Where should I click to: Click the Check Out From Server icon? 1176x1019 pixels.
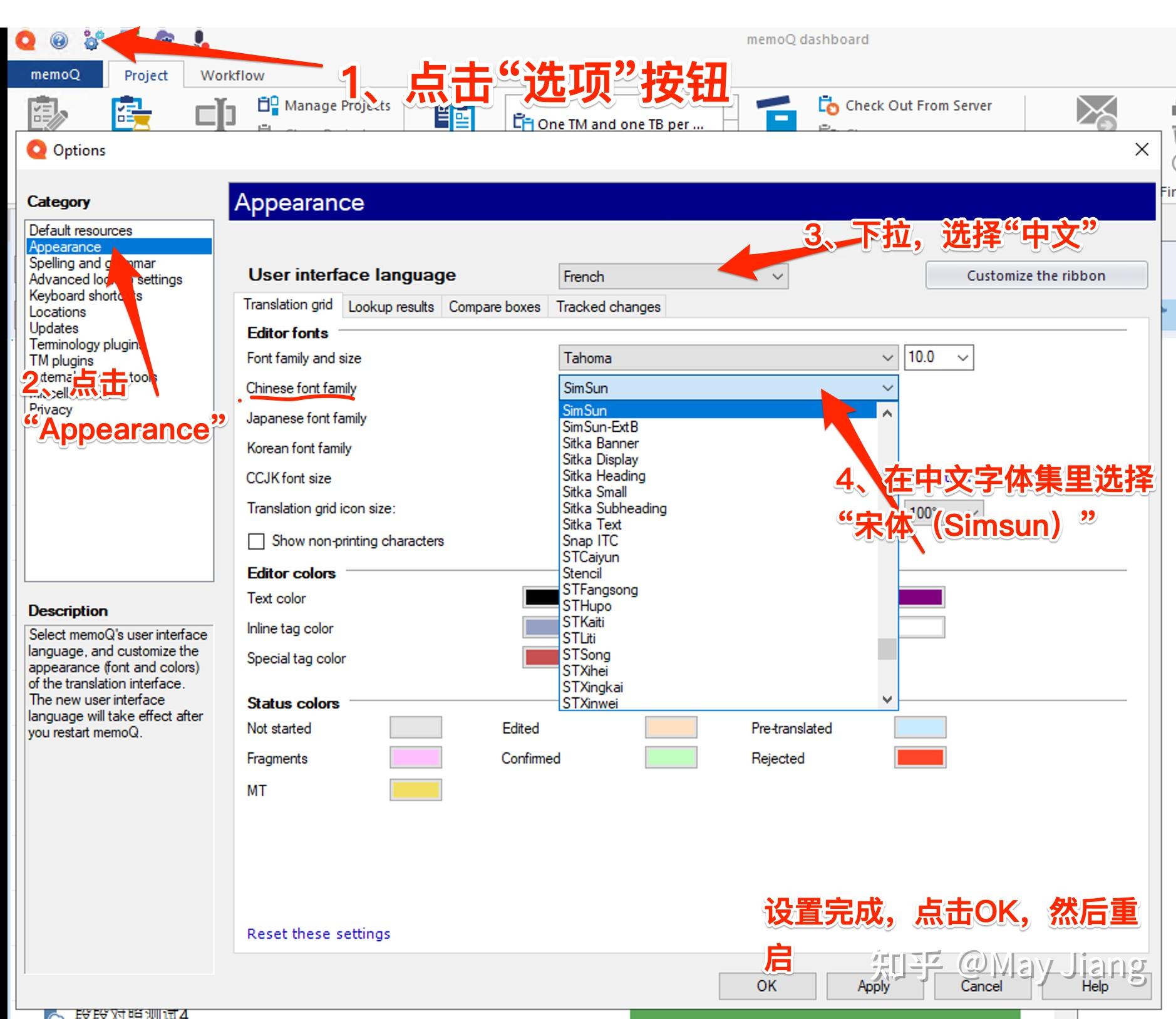click(828, 105)
